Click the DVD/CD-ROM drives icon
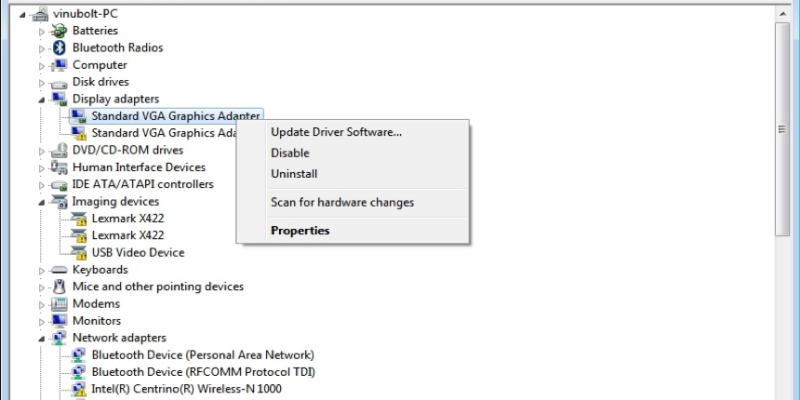The height and width of the screenshot is (400, 800). 59,150
